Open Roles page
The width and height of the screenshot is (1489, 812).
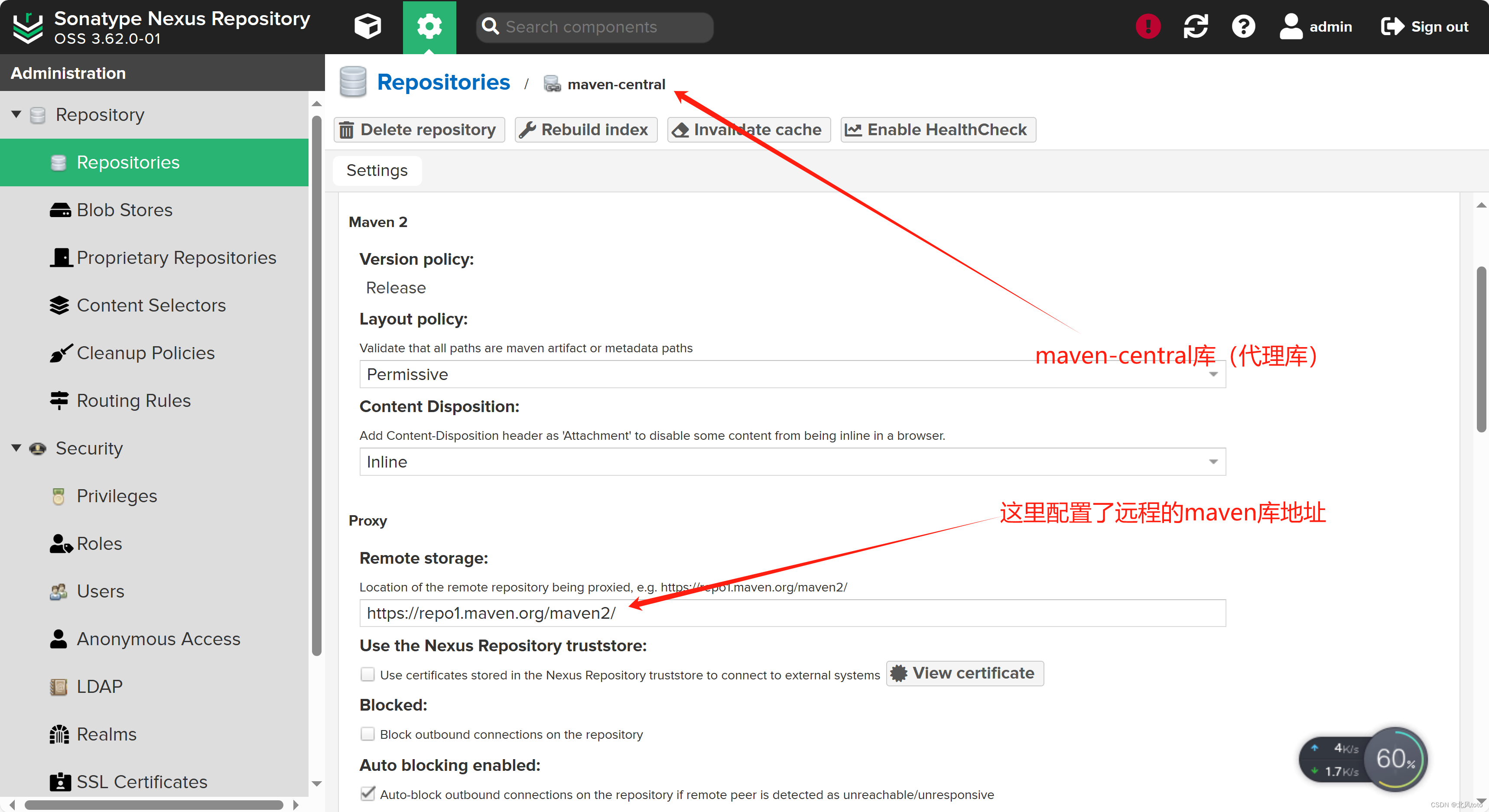(99, 543)
